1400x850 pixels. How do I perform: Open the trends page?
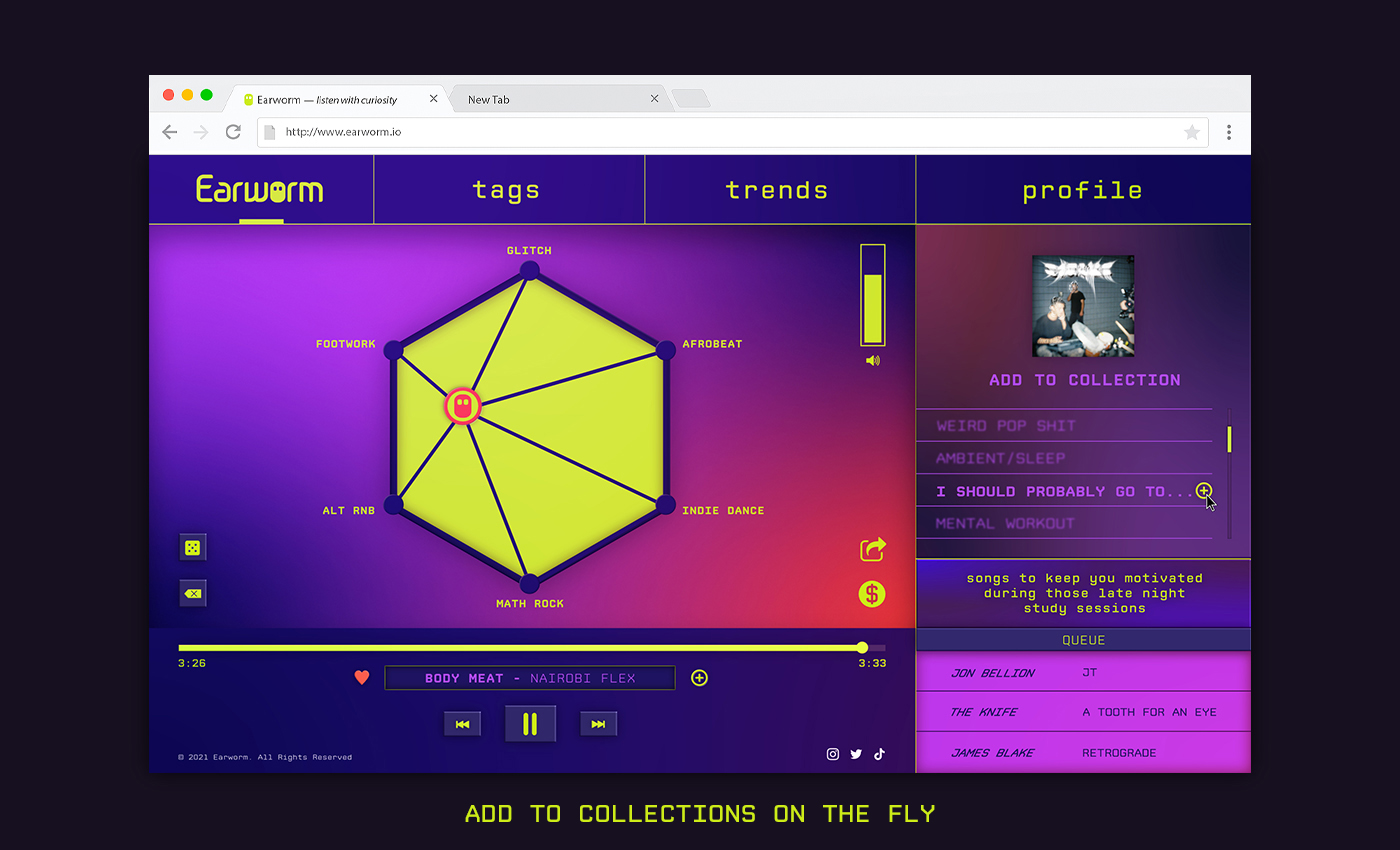click(x=777, y=190)
